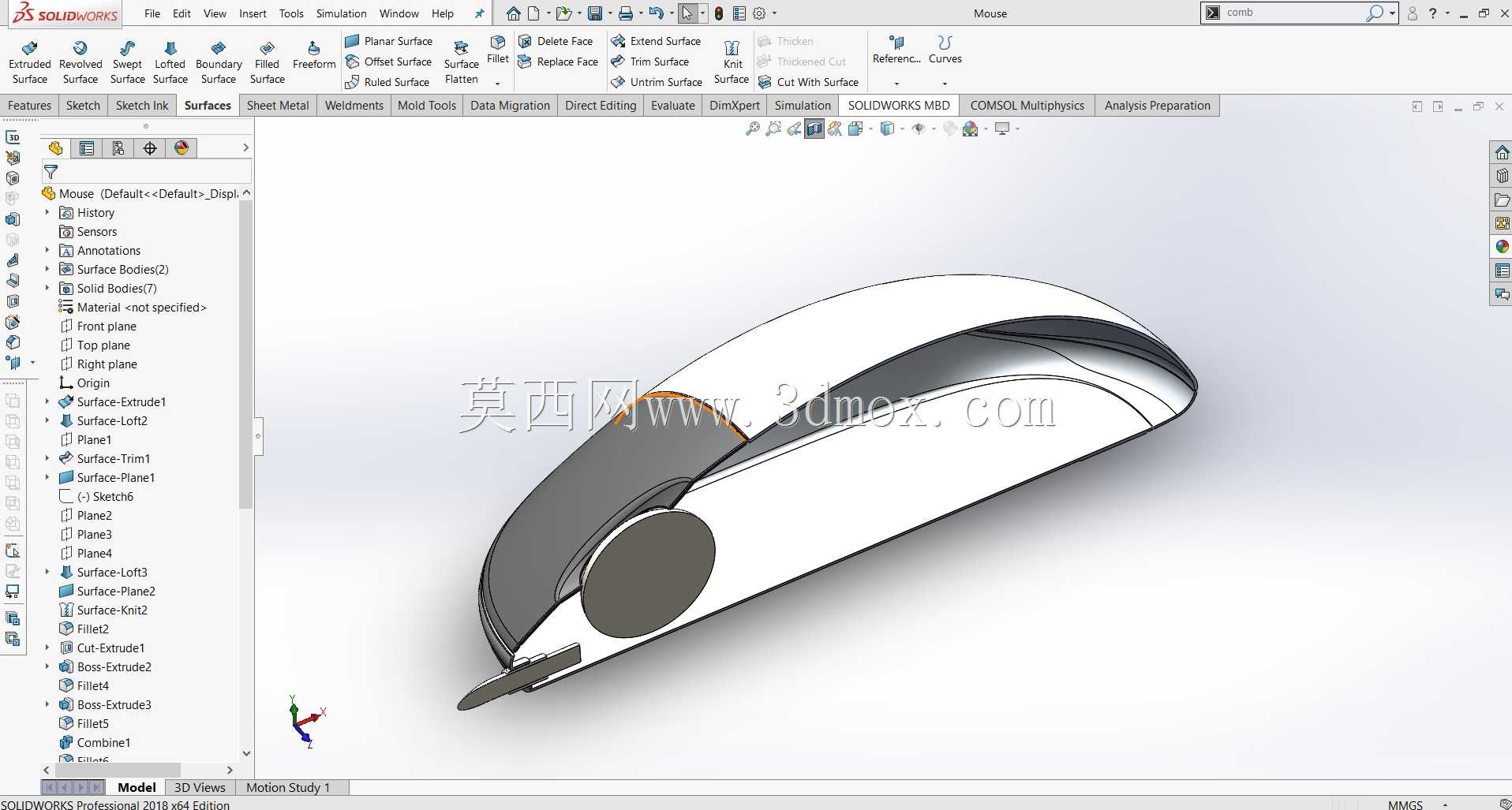The image size is (1512, 810).
Task: Apply the Delete Face tool
Action: (x=556, y=41)
